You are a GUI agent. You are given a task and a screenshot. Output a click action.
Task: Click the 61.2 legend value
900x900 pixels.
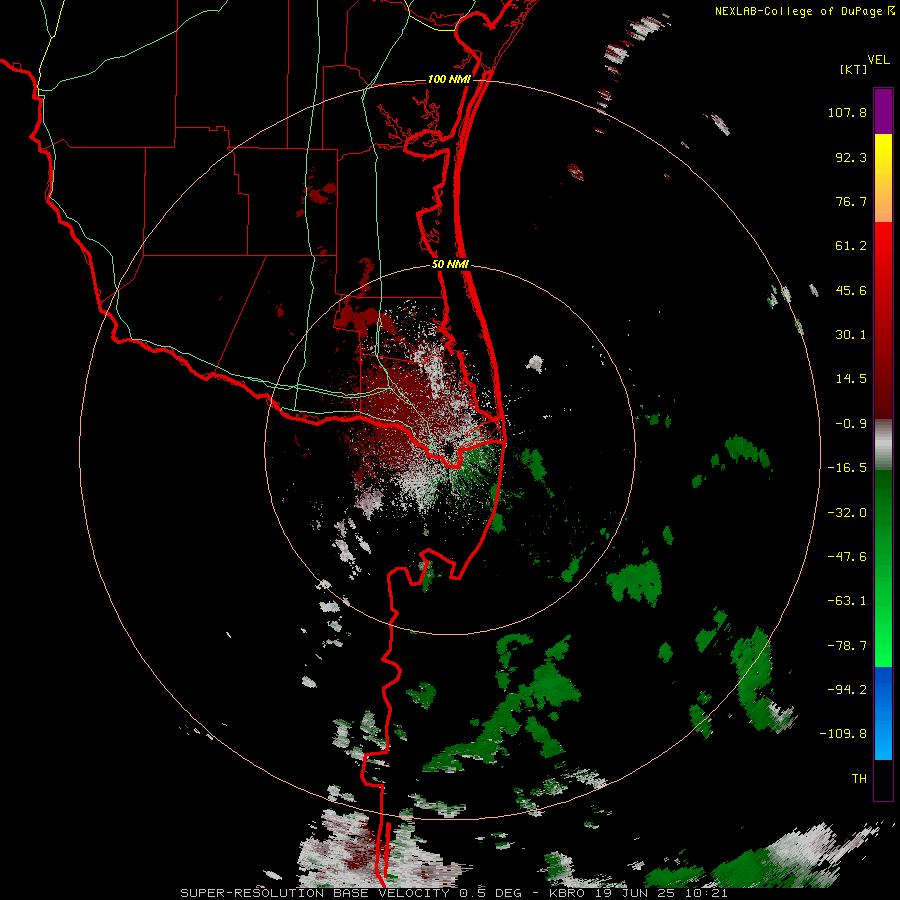(x=851, y=246)
